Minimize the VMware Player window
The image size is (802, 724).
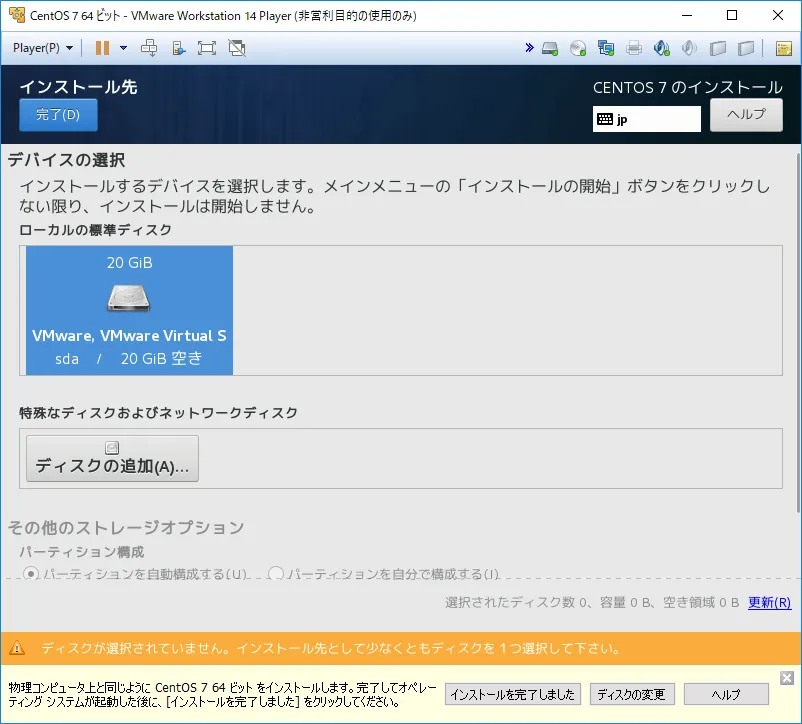(x=687, y=15)
